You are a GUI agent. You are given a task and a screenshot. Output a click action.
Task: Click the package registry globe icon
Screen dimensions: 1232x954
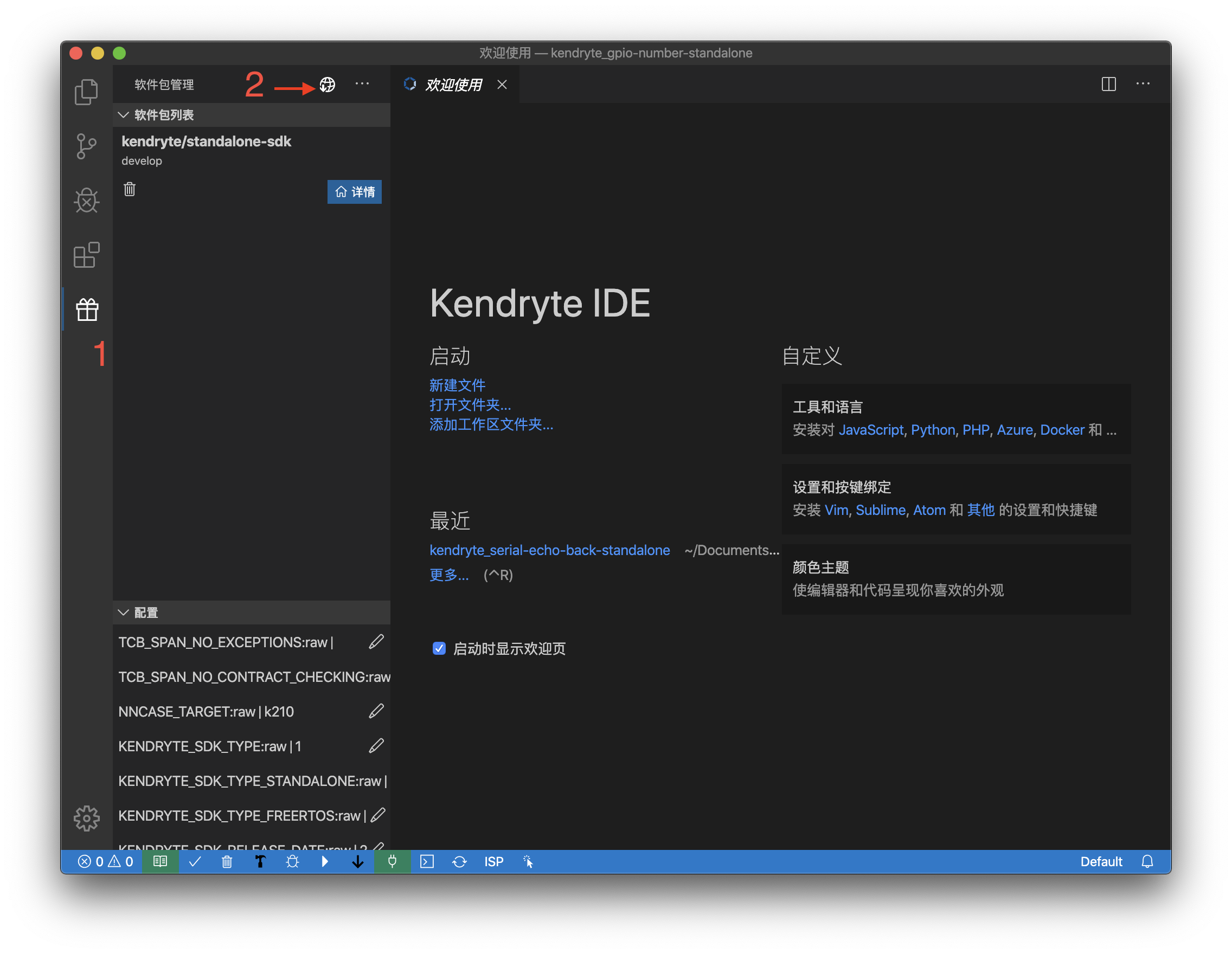click(327, 85)
